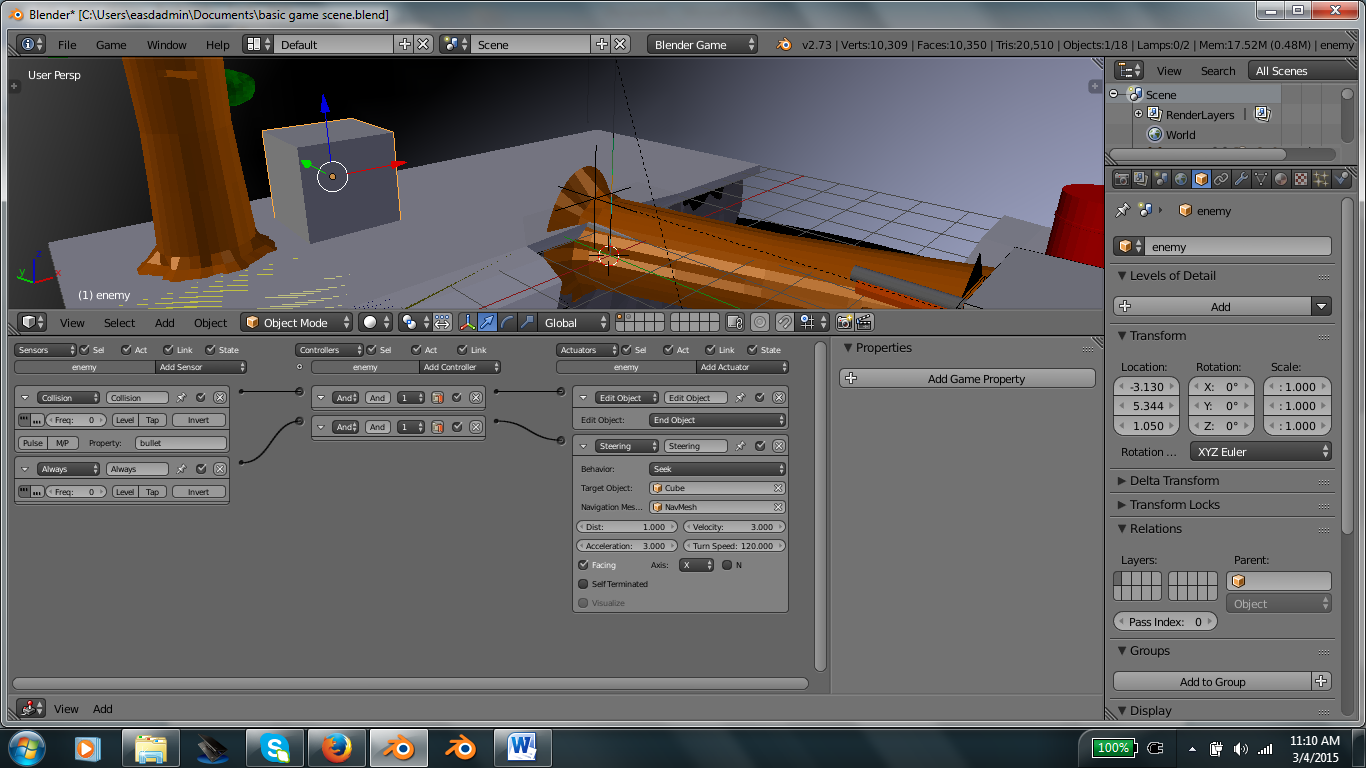Image resolution: width=1366 pixels, height=768 pixels.
Task: Open the Global orientation dropdown
Action: 572,322
